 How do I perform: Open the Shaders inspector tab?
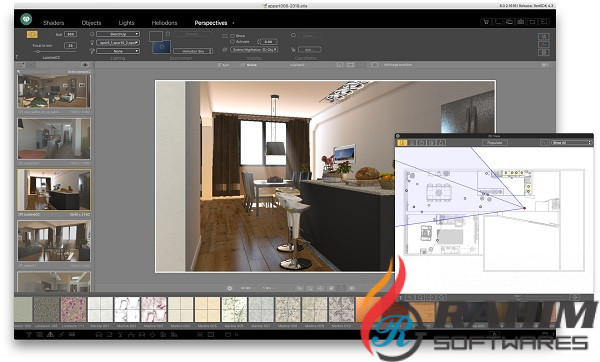click(54, 23)
